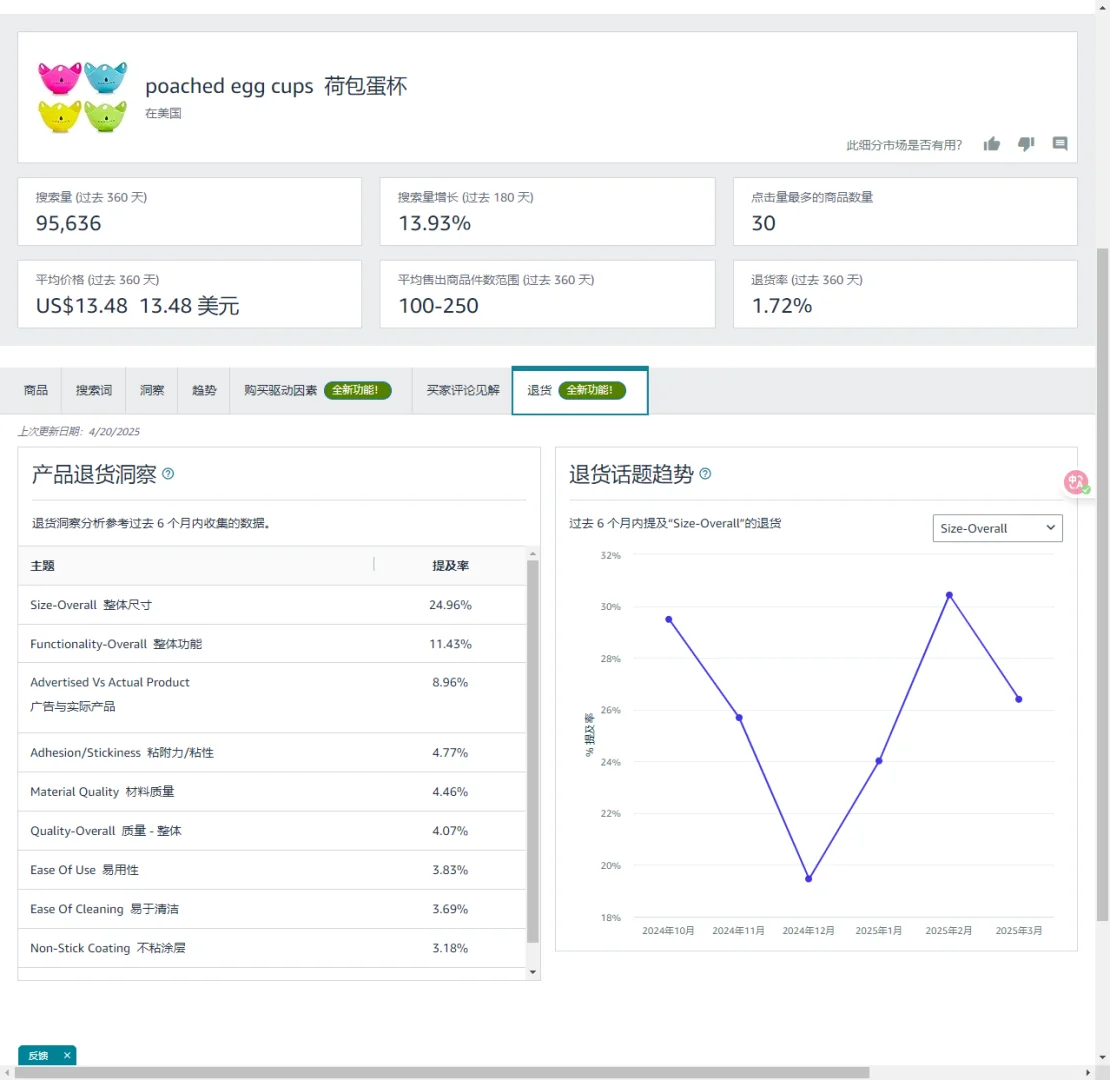Click the 2024年12月 lowest data point
This screenshot has width=1110, height=1080.
(808, 878)
